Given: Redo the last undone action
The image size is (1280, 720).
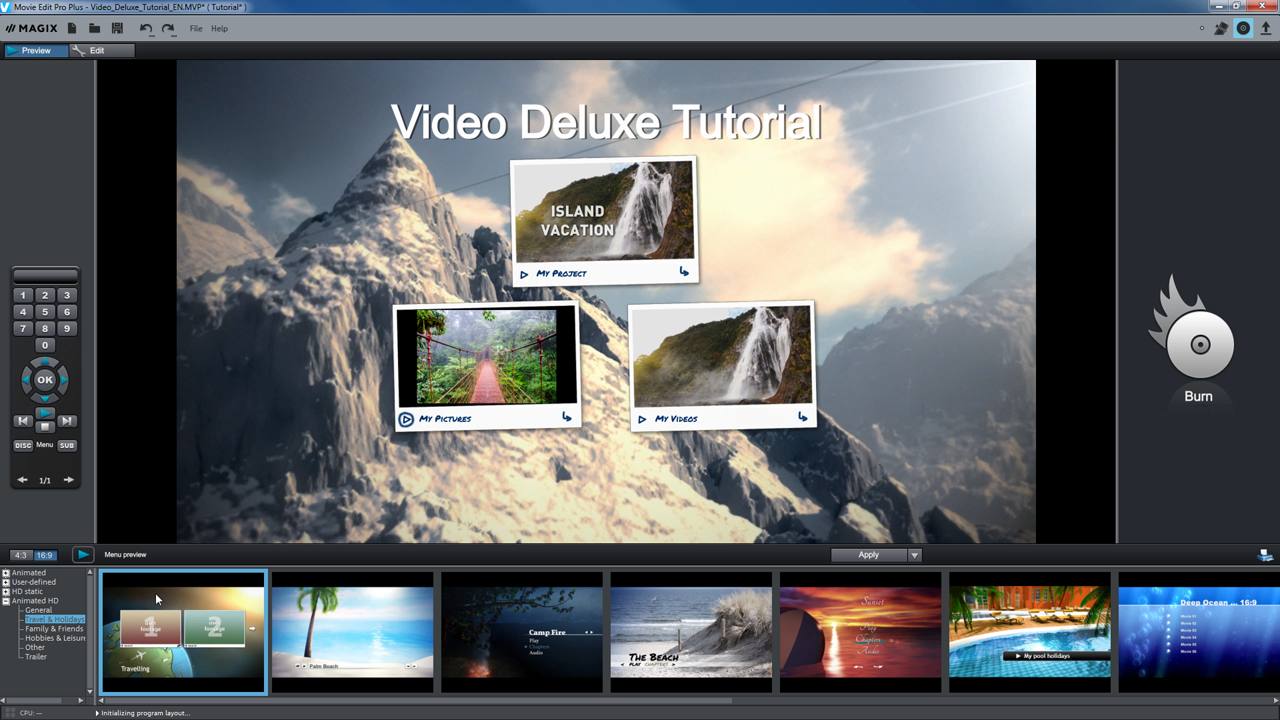Looking at the screenshot, I should click(168, 28).
